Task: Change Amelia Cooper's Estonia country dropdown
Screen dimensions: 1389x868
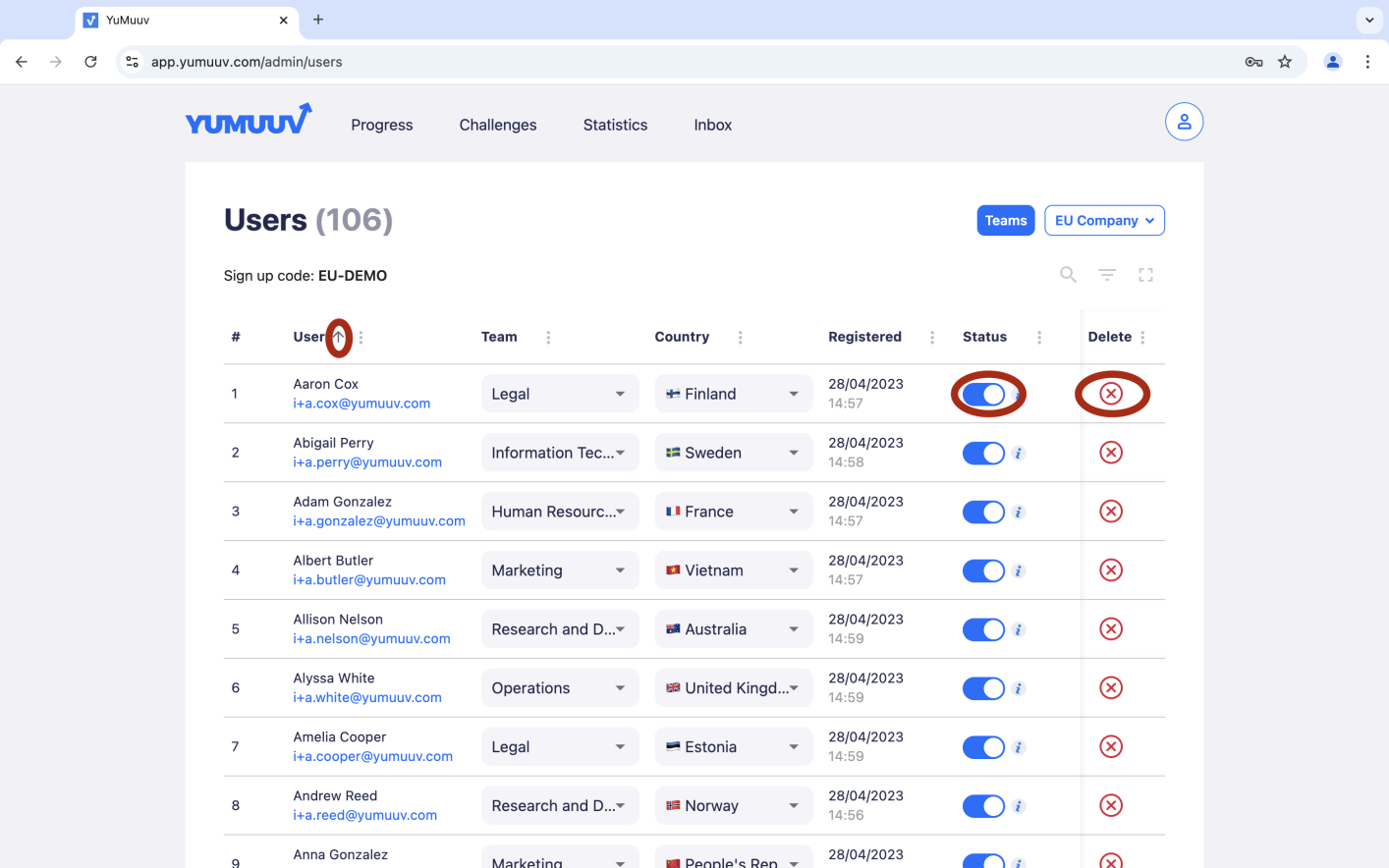Action: click(734, 747)
